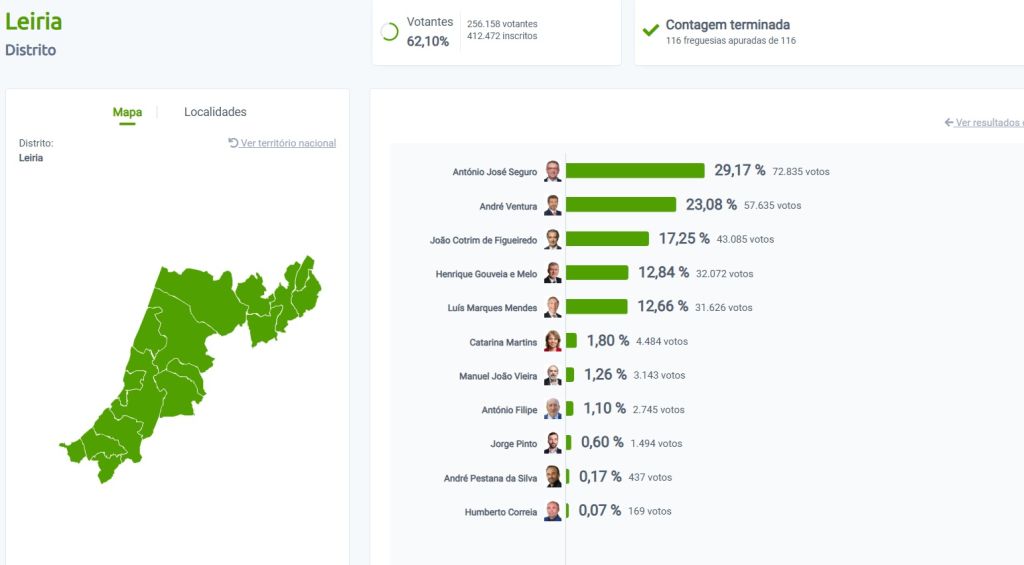Click the Ver resultados back link
1024x565 pixels.
click(984, 122)
